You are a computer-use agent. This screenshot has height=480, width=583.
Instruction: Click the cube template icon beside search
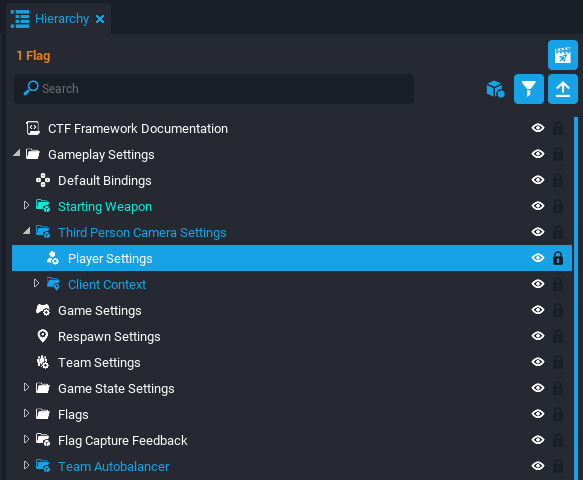(x=495, y=89)
